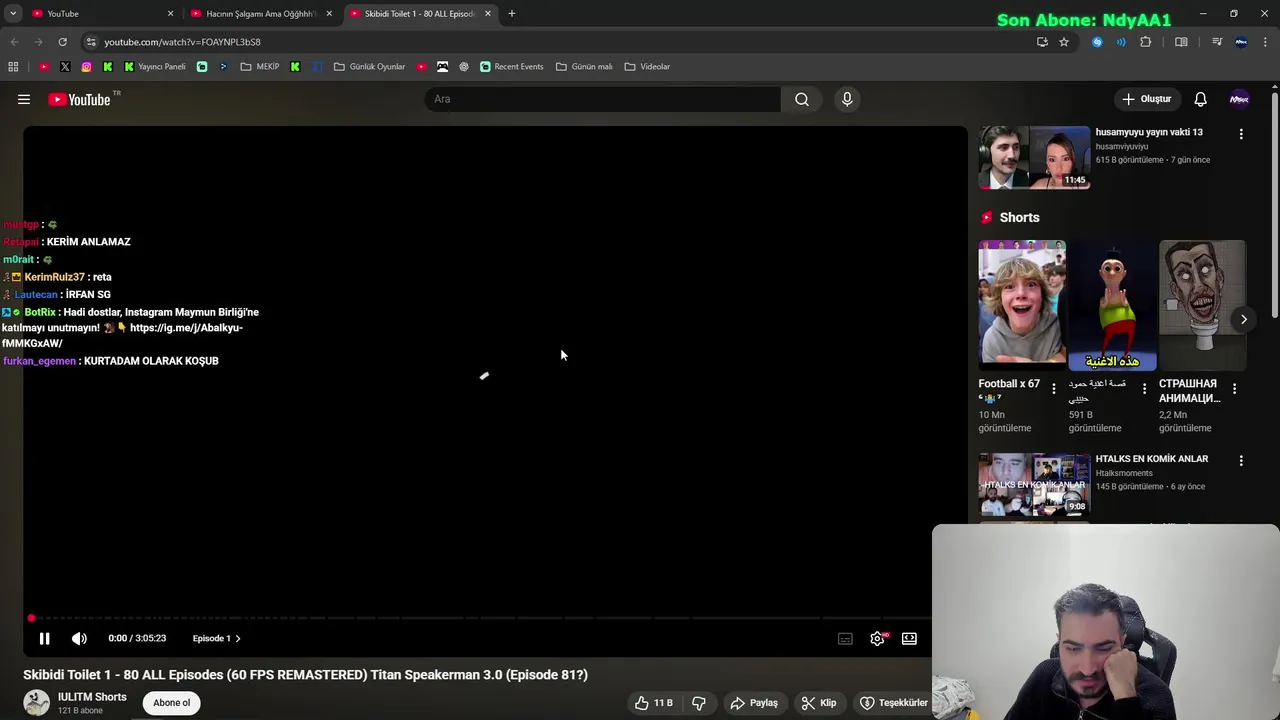Click the Oluştur create button
Screen dimensions: 1280x720
1146,99
